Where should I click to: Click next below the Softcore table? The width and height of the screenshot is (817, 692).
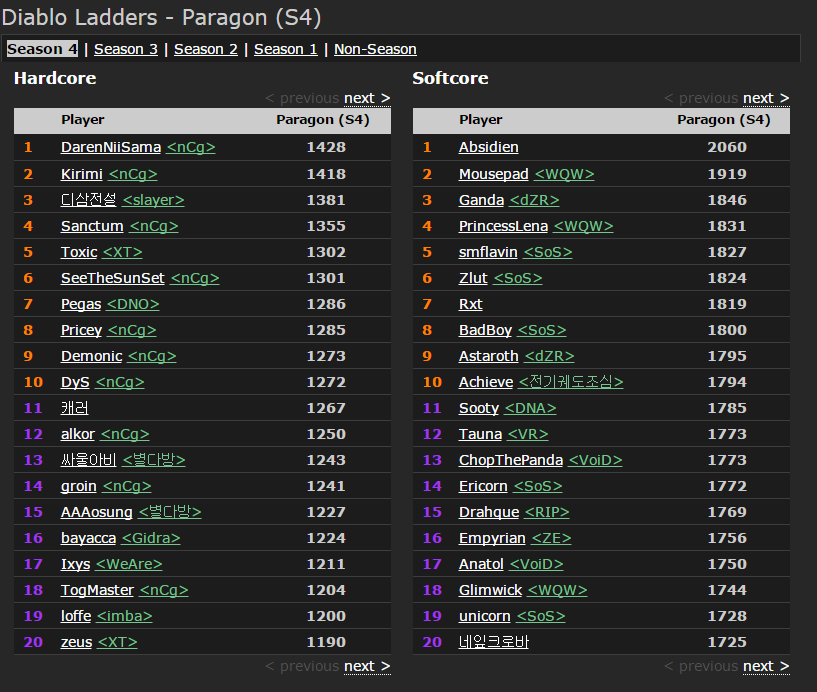[x=766, y=666]
